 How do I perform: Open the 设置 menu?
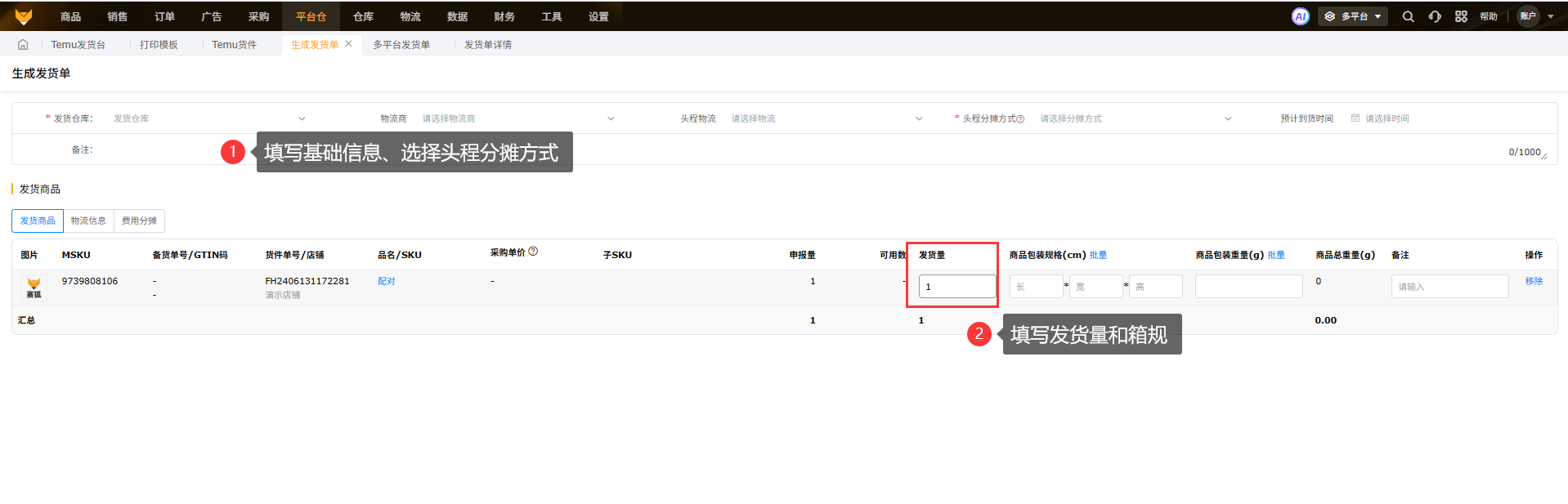[598, 16]
